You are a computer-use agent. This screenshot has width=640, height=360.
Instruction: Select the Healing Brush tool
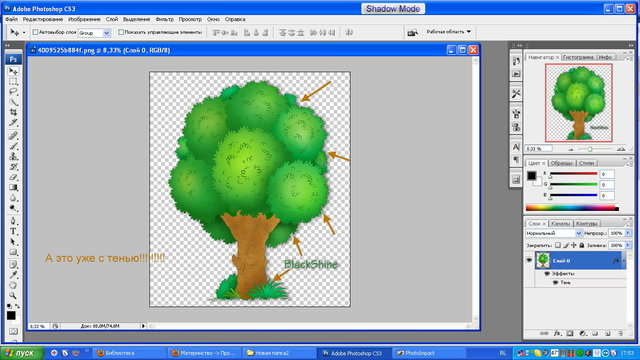(13, 136)
